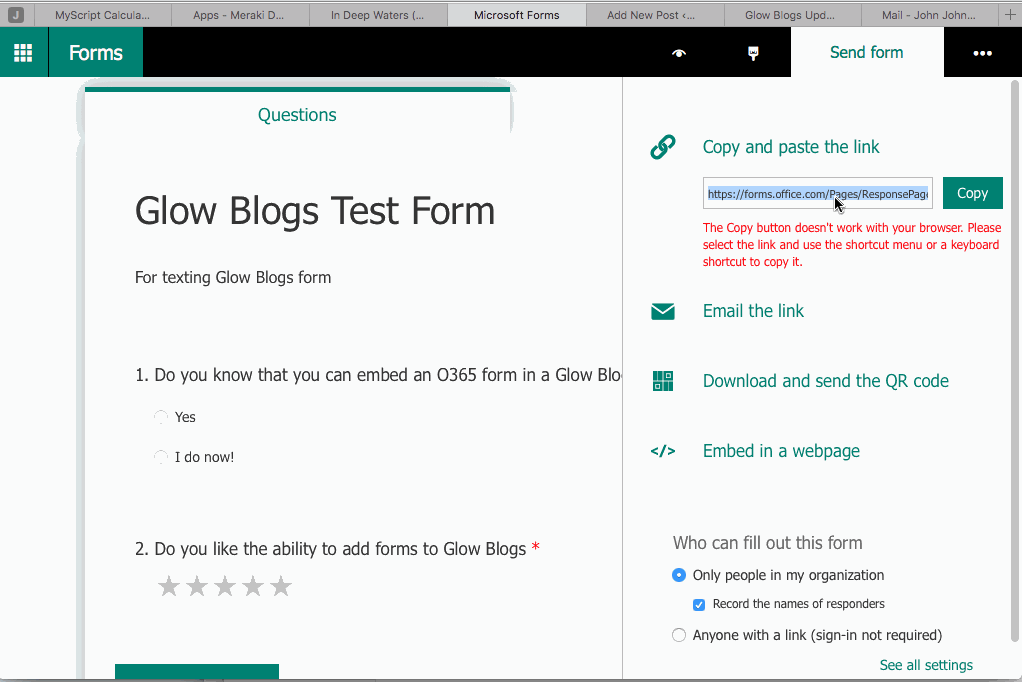
Task: Rate four stars on question 2
Action: (253, 586)
